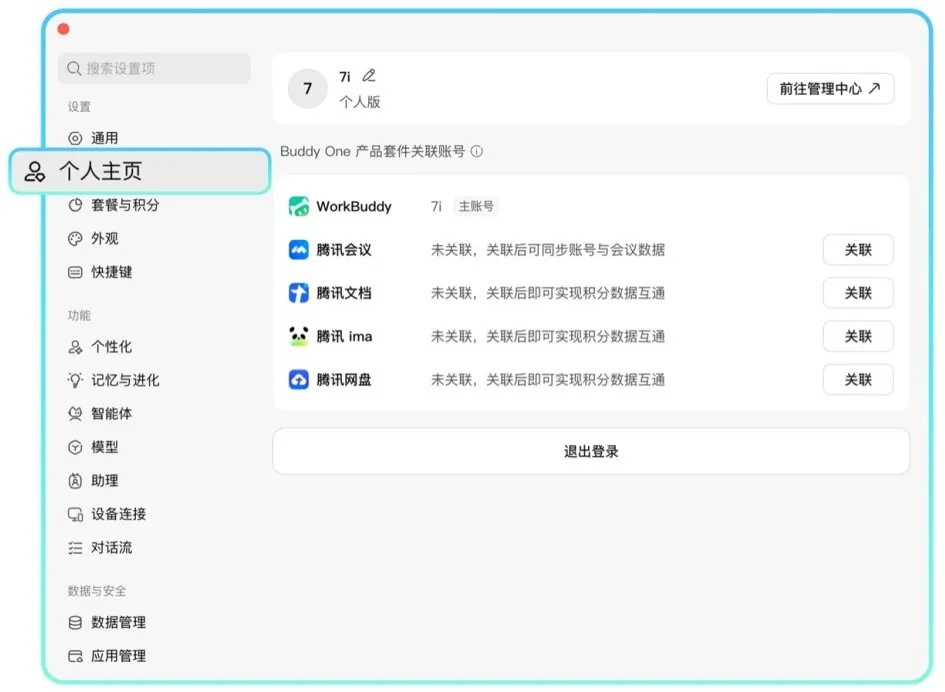Click the robot icon beside 智能体
This screenshot has width=945, height=692.
click(x=75, y=414)
